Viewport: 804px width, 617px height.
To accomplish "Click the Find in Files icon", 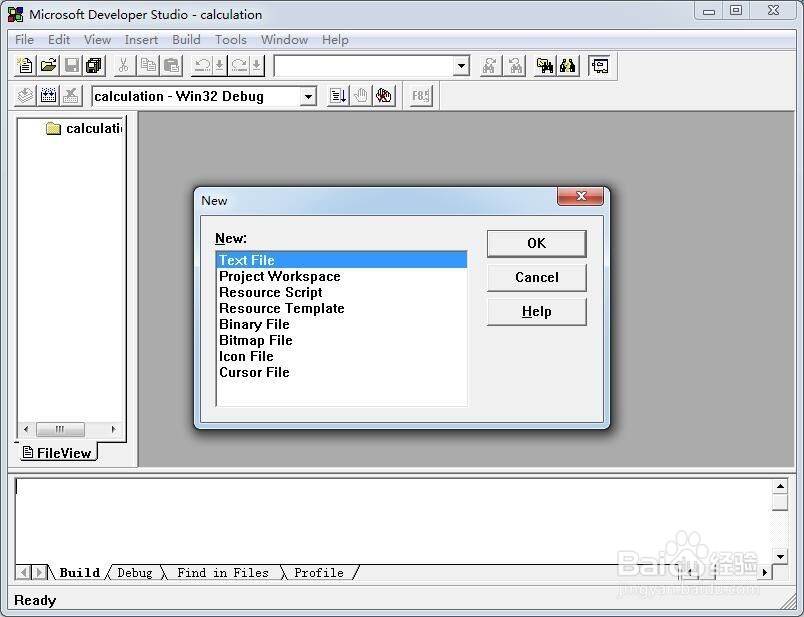I will pyautogui.click(x=545, y=66).
